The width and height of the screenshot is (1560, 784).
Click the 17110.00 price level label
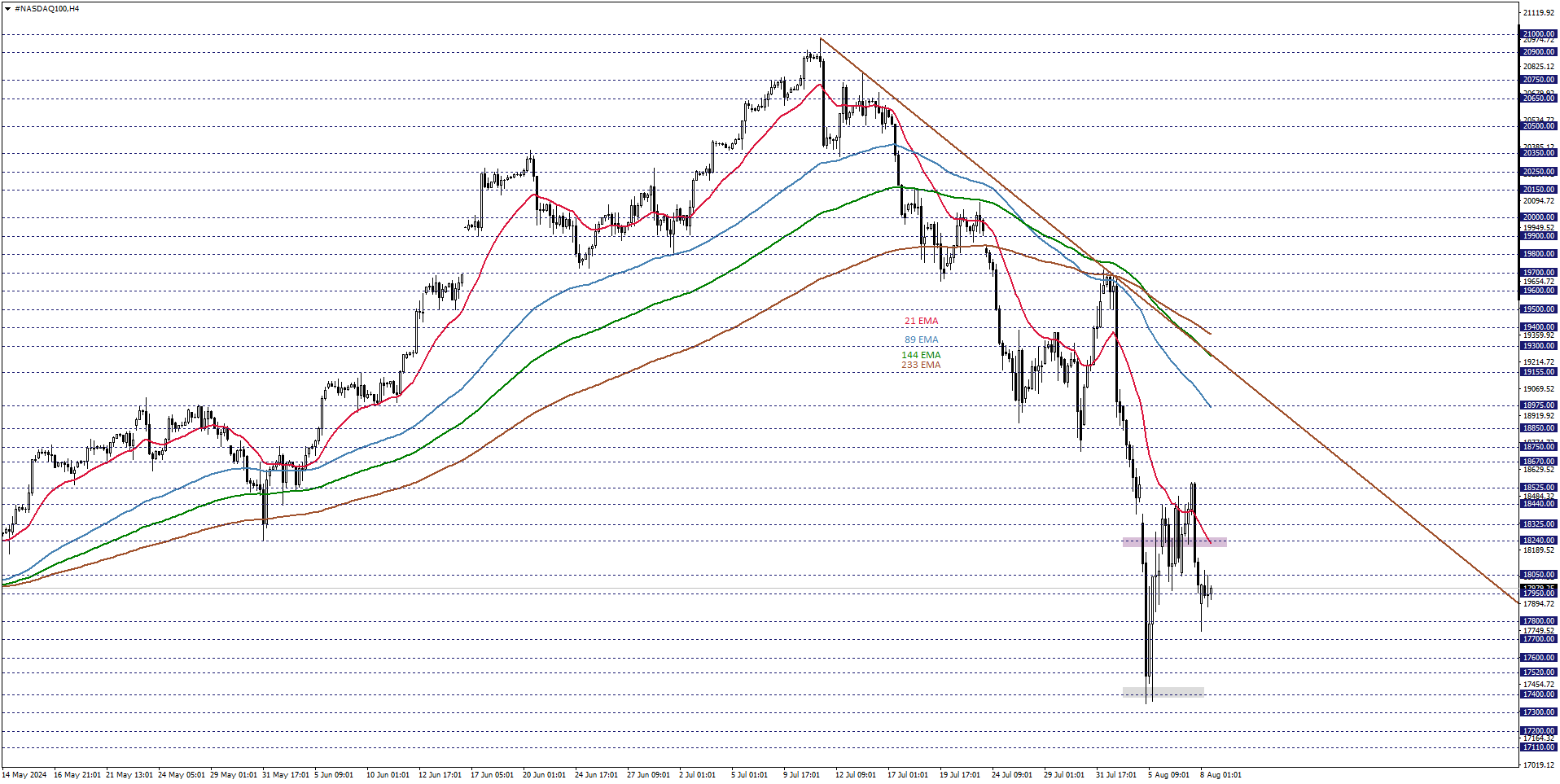pos(1539,747)
